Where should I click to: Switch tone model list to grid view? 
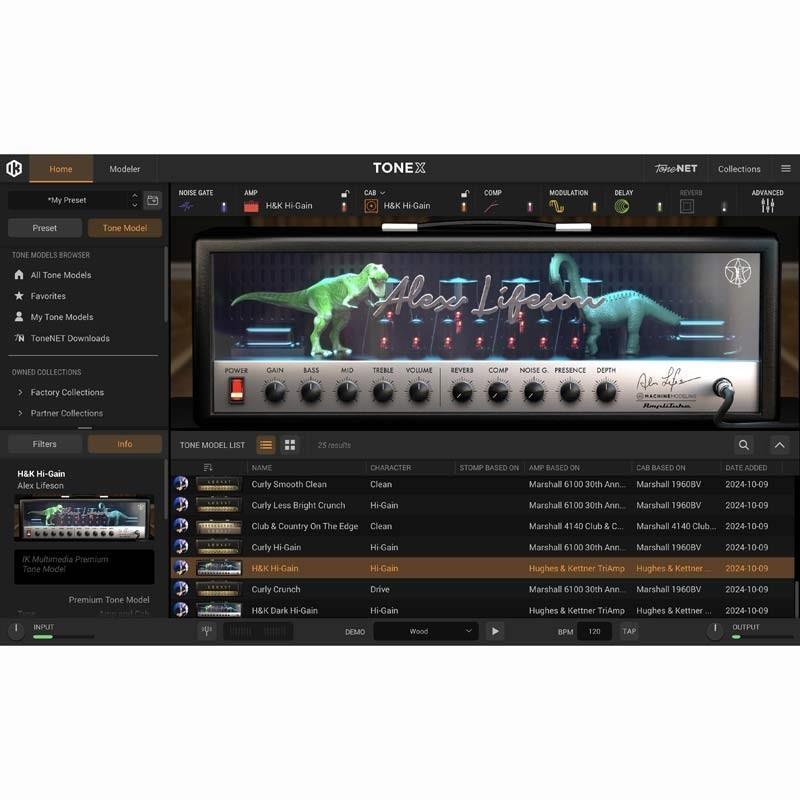coord(290,445)
